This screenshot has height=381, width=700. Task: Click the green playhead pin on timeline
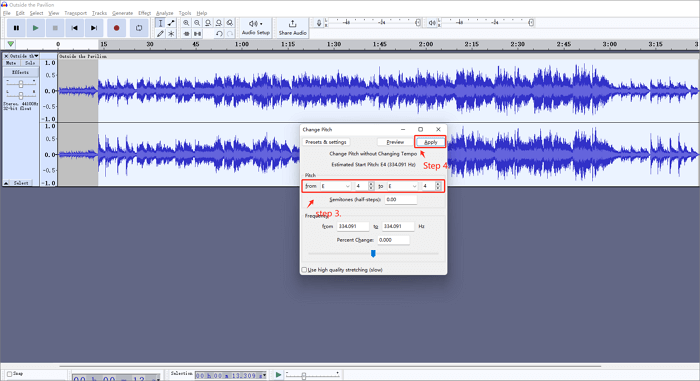click(10, 44)
